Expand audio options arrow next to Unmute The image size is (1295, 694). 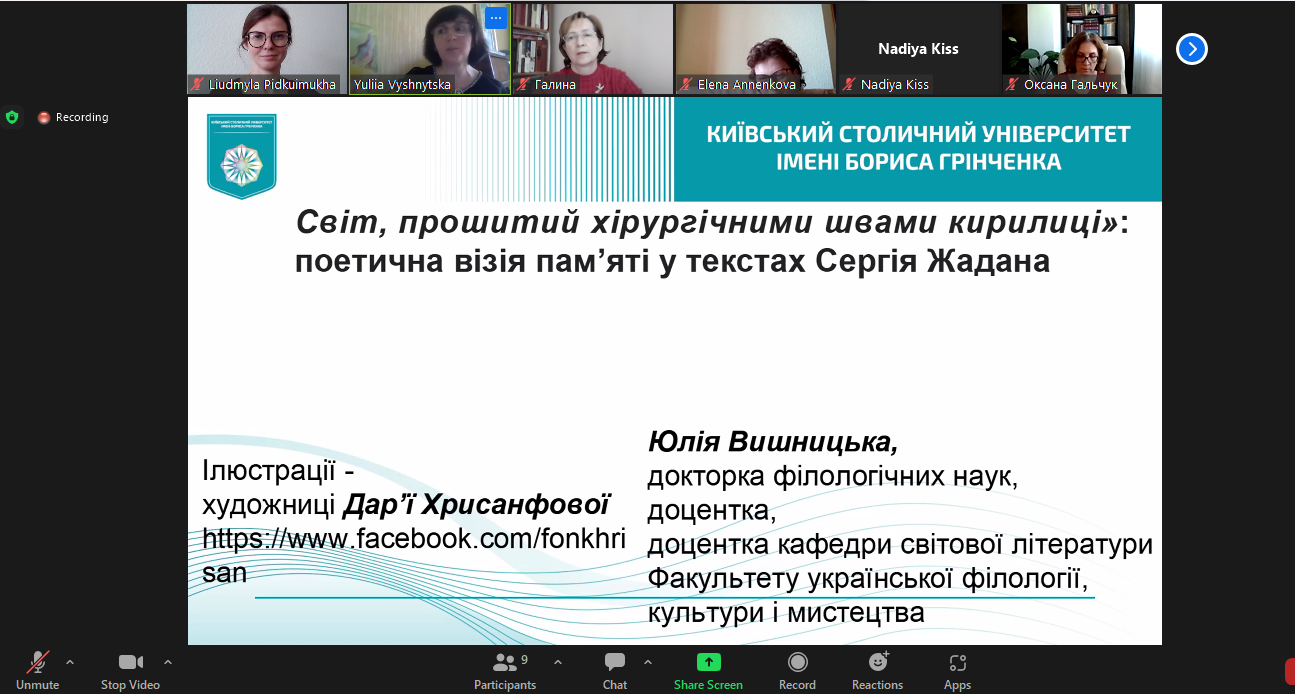coord(70,662)
